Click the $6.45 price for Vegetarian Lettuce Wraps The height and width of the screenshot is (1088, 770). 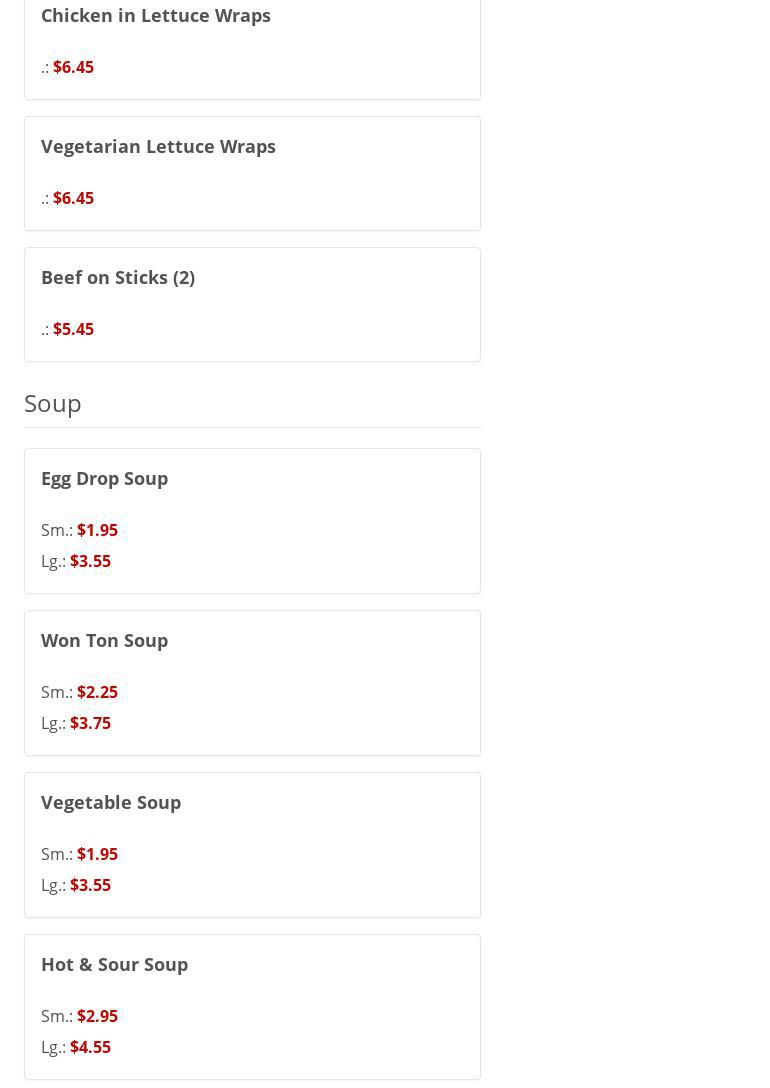pyautogui.click(x=73, y=198)
